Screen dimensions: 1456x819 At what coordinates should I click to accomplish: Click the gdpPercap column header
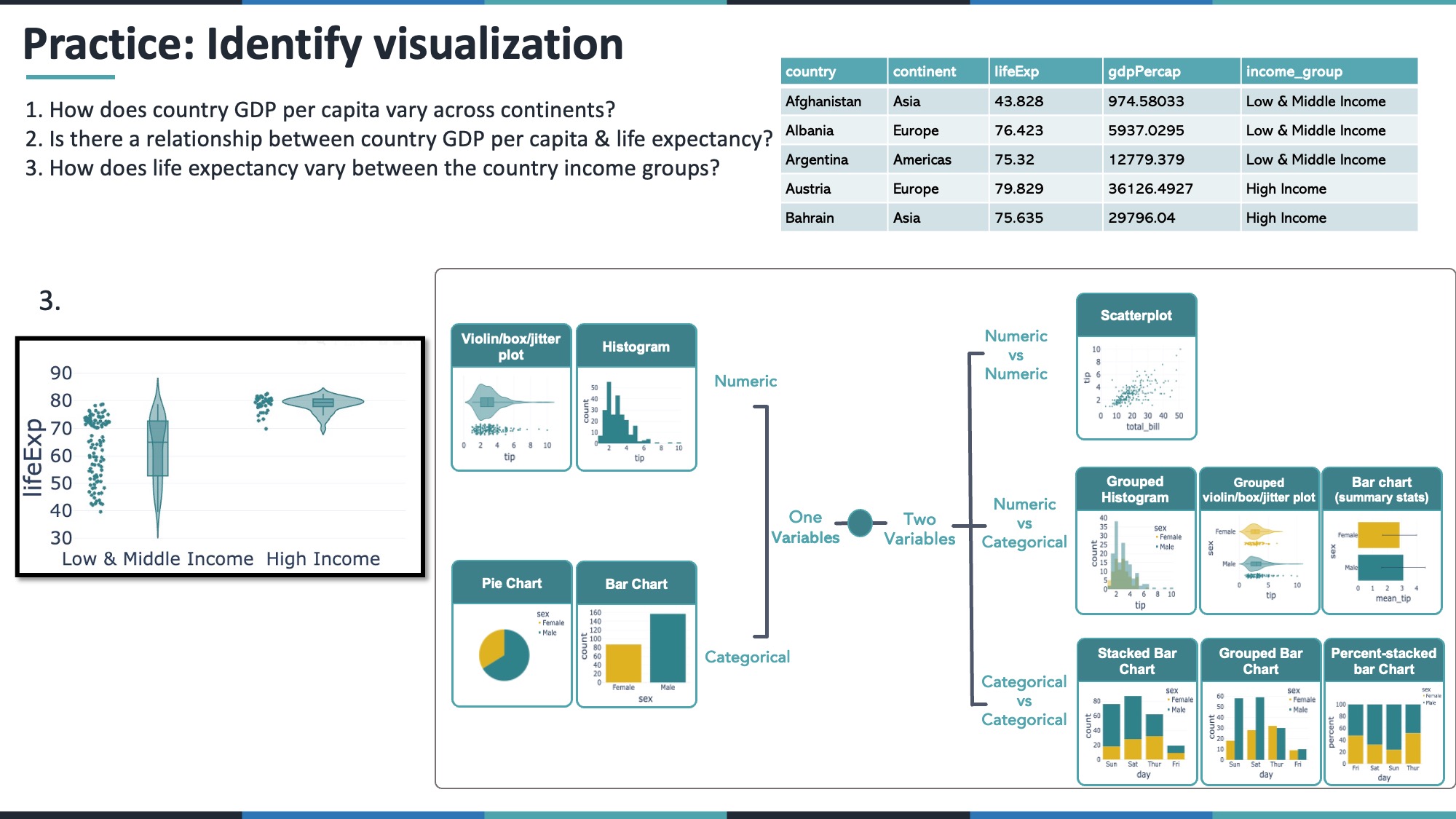(1171, 71)
